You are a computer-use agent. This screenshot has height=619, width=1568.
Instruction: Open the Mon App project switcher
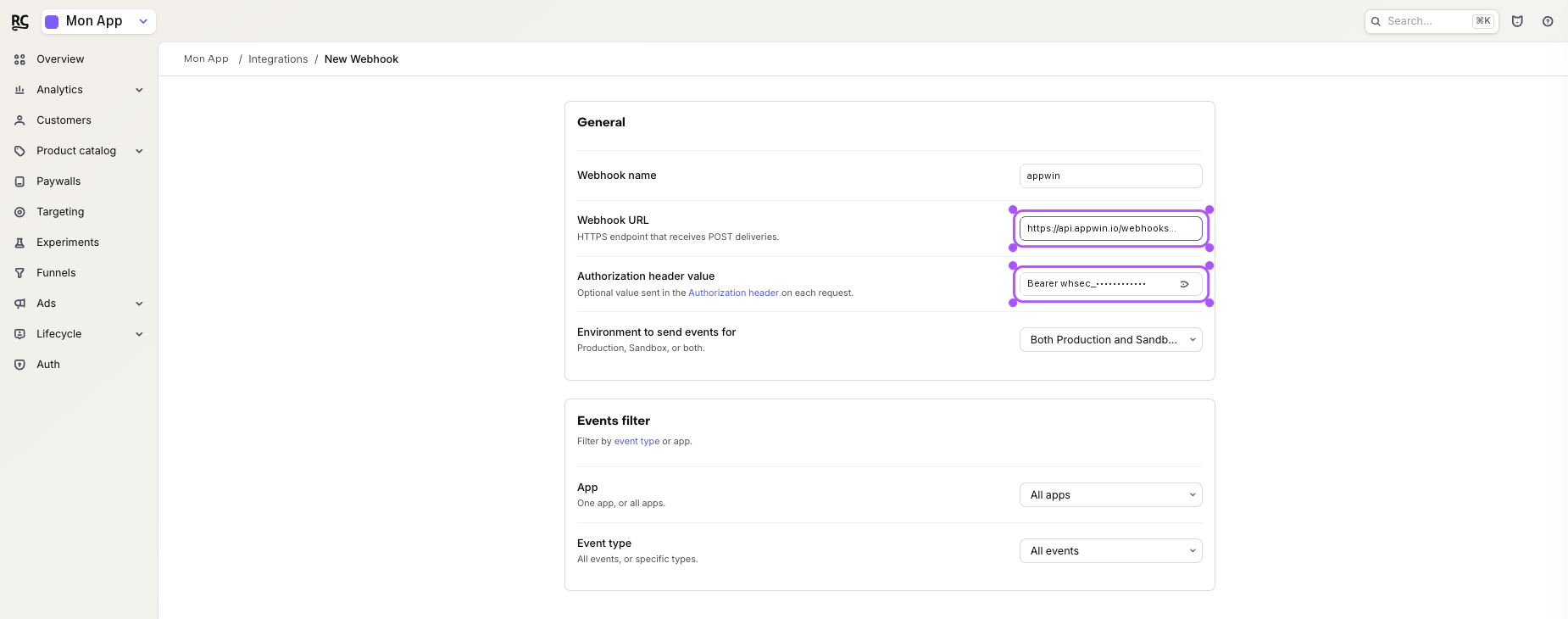point(98,21)
